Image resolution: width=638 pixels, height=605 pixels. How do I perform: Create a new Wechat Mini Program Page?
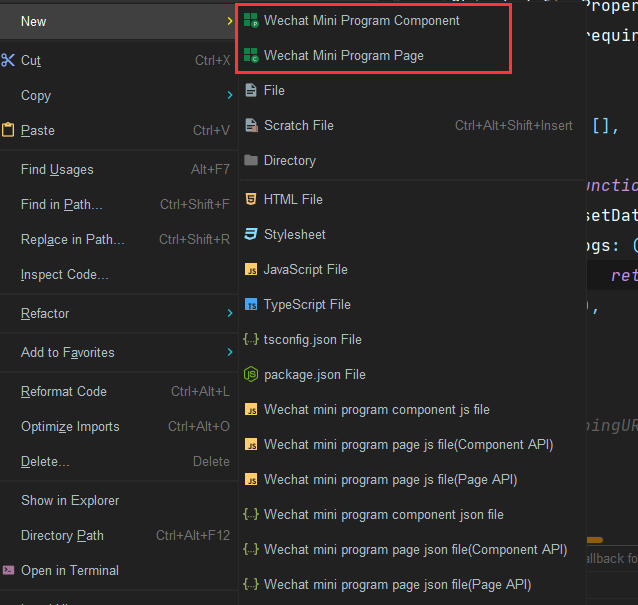tap(412, 55)
